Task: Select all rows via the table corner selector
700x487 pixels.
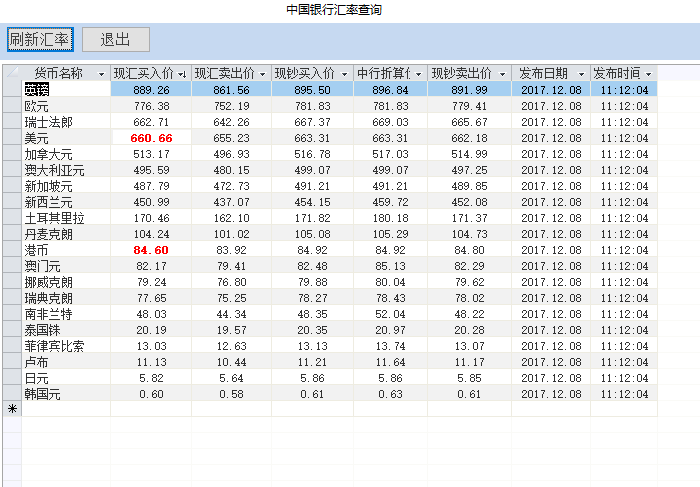Action: pyautogui.click(x=12, y=73)
